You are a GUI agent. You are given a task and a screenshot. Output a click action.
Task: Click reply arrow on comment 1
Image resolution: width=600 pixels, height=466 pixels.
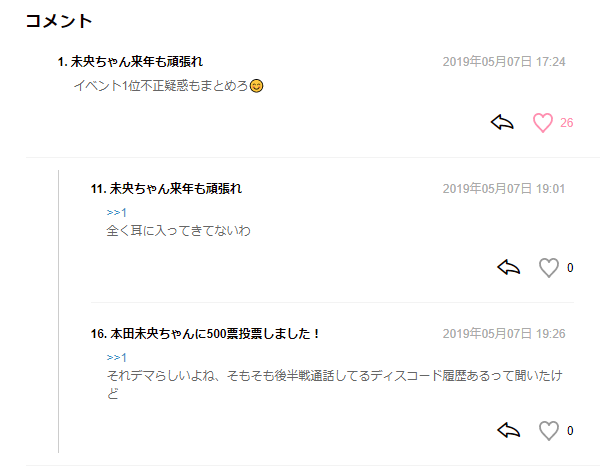pos(502,122)
